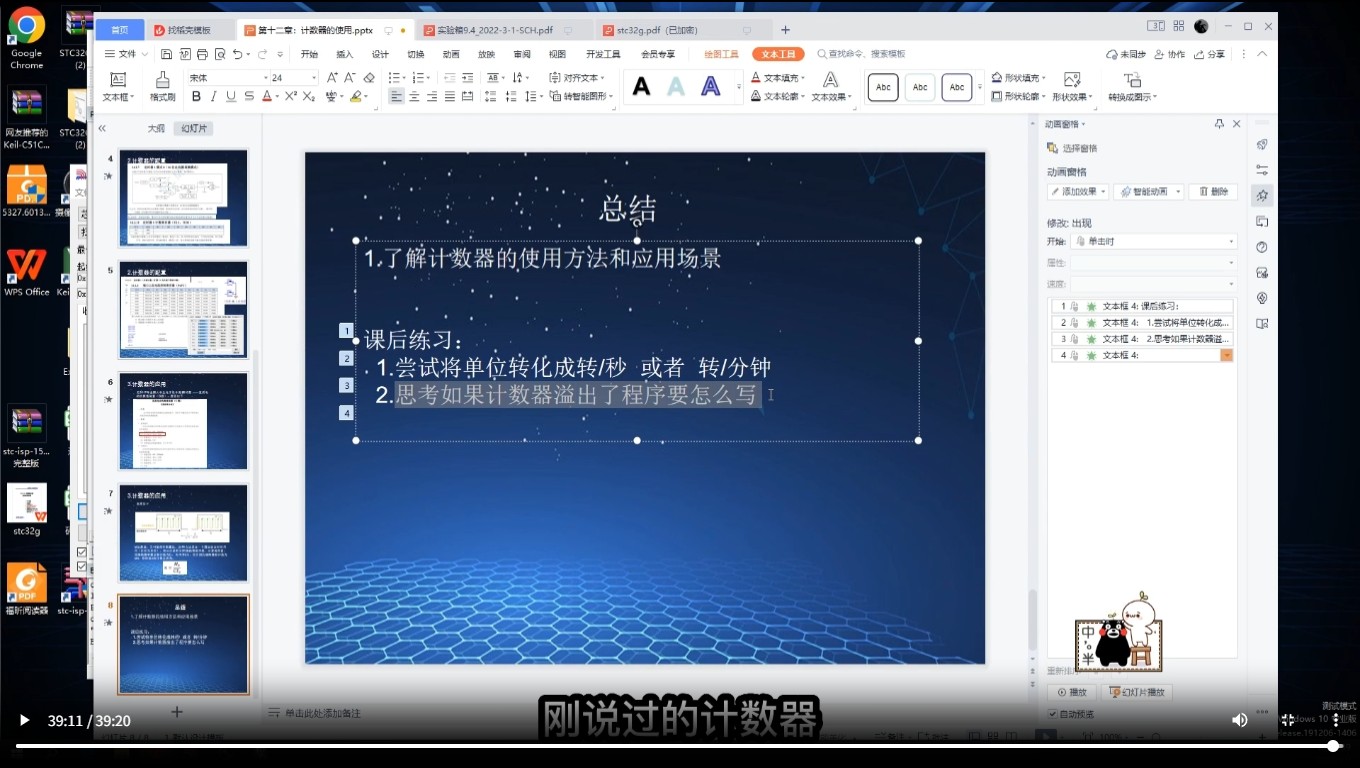This screenshot has height=768, width=1360.
Task: Toggle underline formatting
Action: pos(231,97)
